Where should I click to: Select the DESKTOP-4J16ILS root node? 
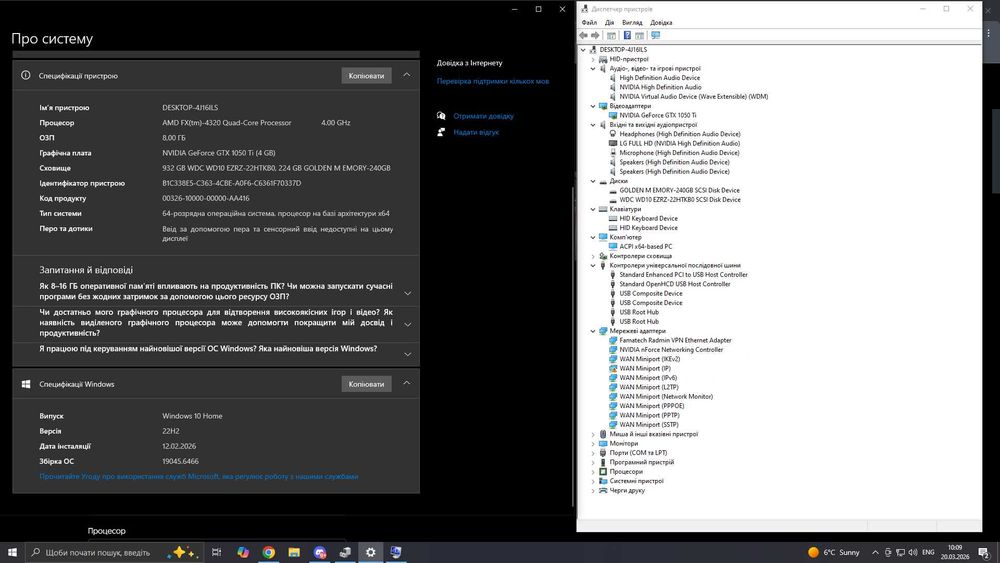tap(623, 50)
